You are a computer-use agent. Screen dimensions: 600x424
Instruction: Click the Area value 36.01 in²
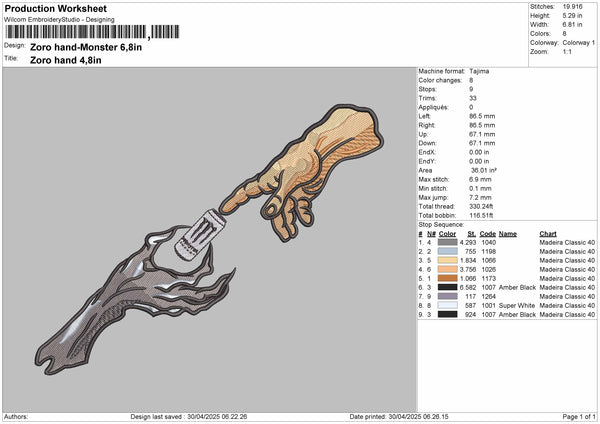pos(484,171)
